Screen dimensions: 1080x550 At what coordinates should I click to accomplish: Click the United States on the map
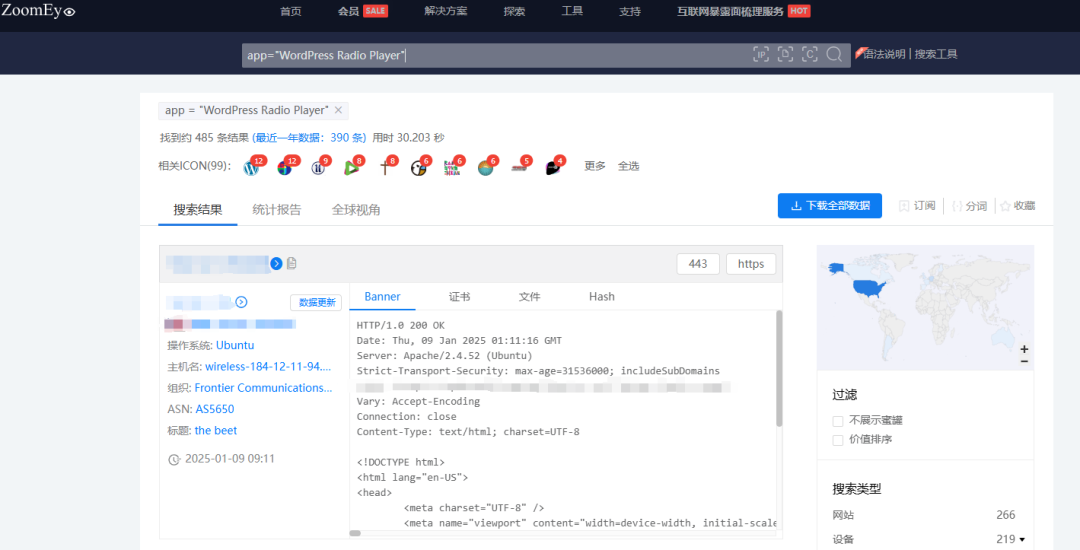869,288
